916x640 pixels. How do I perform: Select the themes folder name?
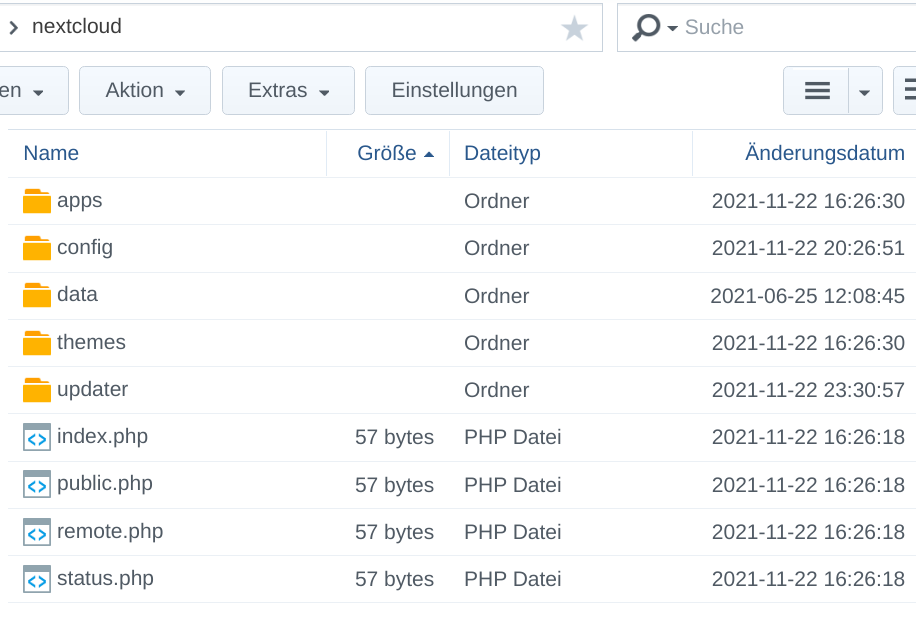click(91, 342)
